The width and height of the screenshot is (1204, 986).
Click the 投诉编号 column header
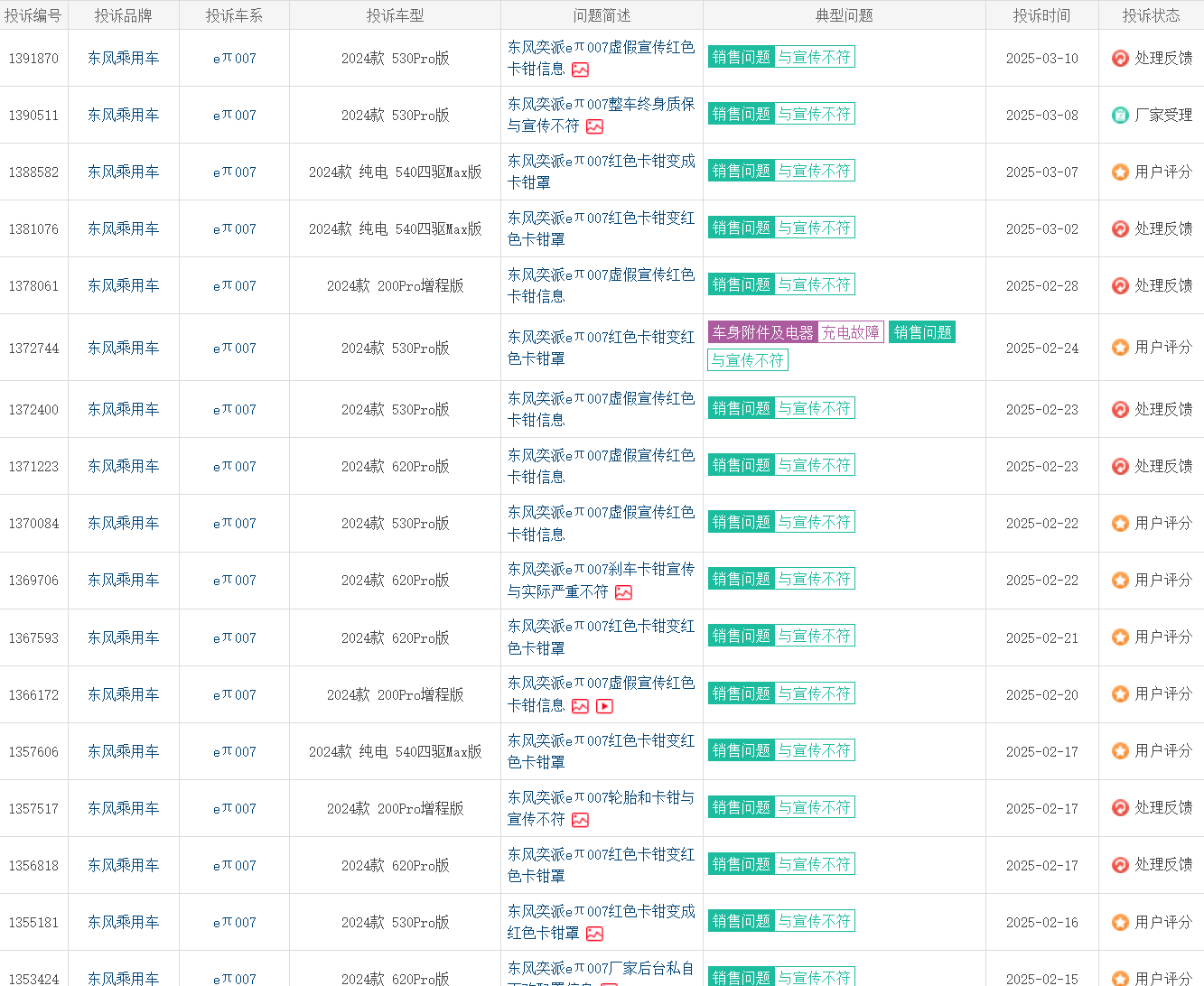[34, 15]
